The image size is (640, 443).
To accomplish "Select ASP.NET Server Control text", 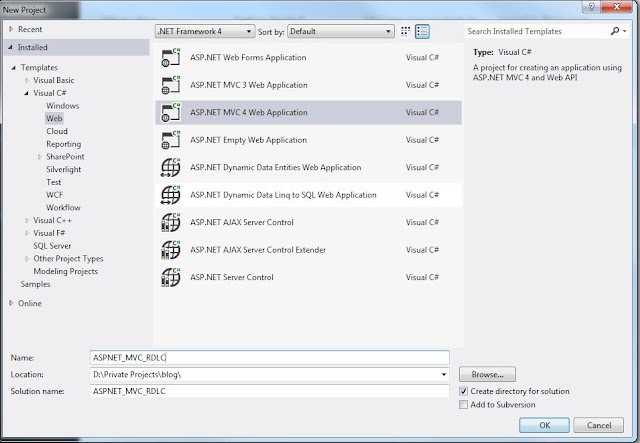I will 232,277.
